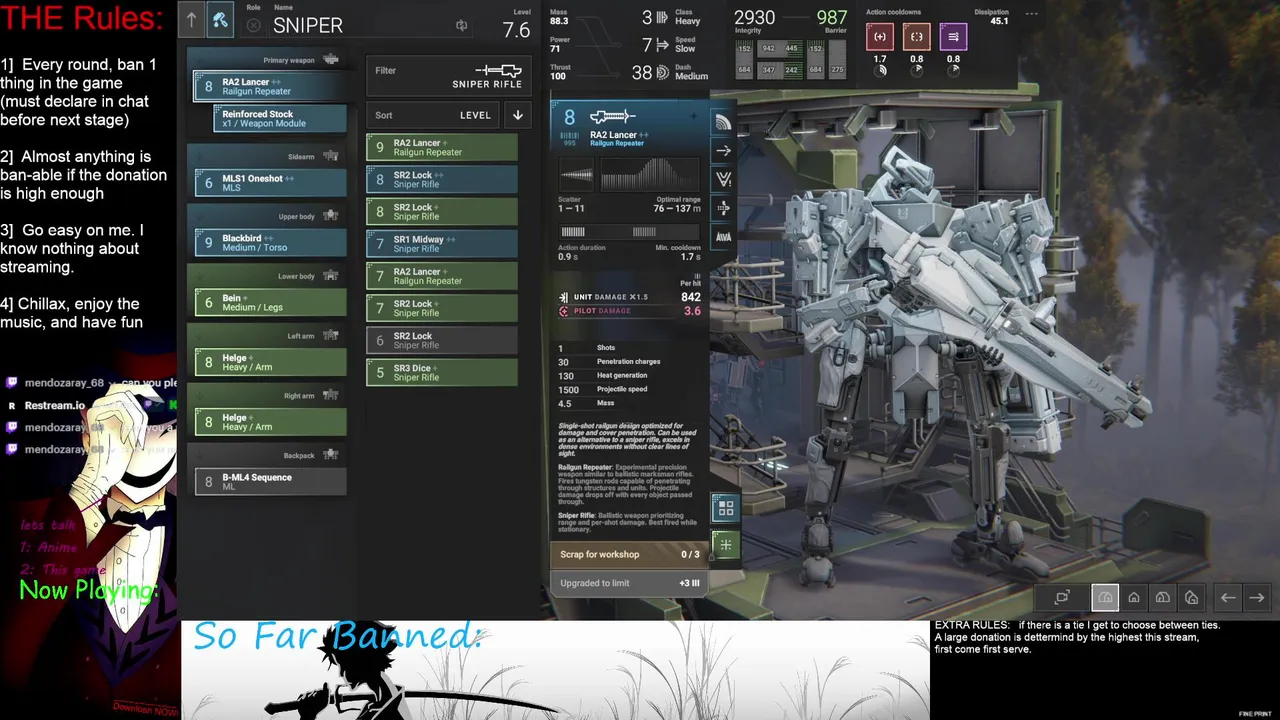This screenshot has height=720, width=1280.
Task: Click the Barrier 987 value
Action: click(x=832, y=18)
